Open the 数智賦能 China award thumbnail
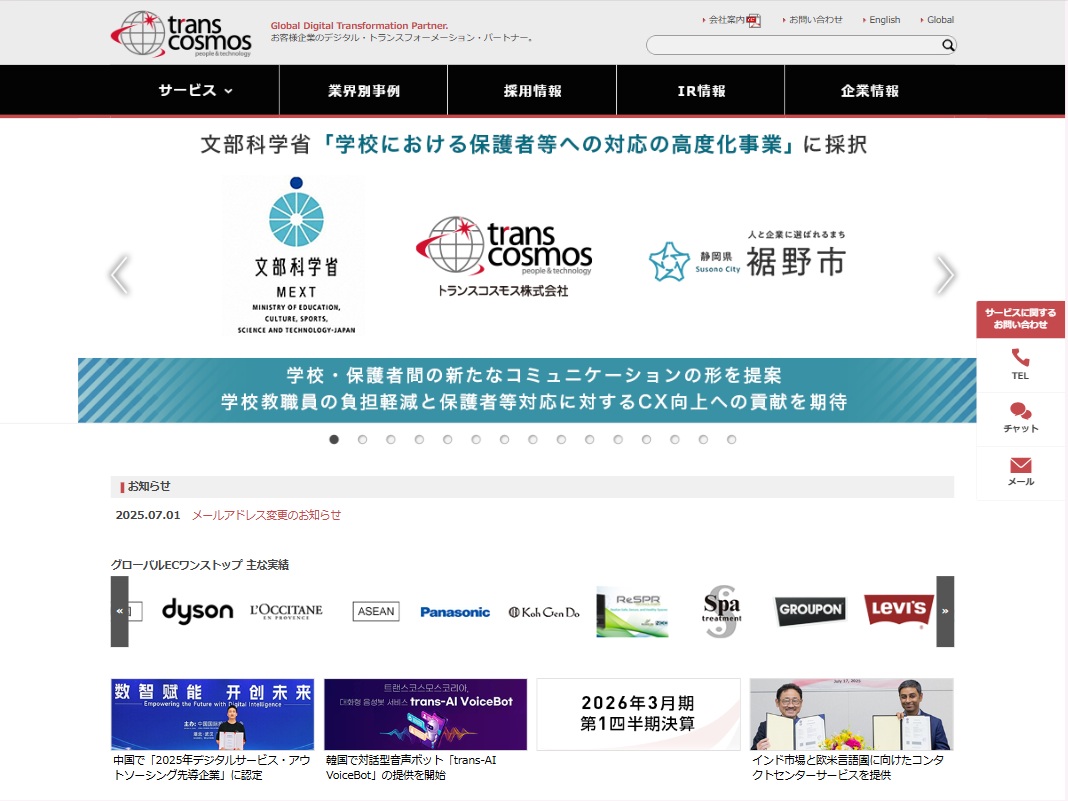The width and height of the screenshot is (1068, 801). pyautogui.click(x=213, y=714)
